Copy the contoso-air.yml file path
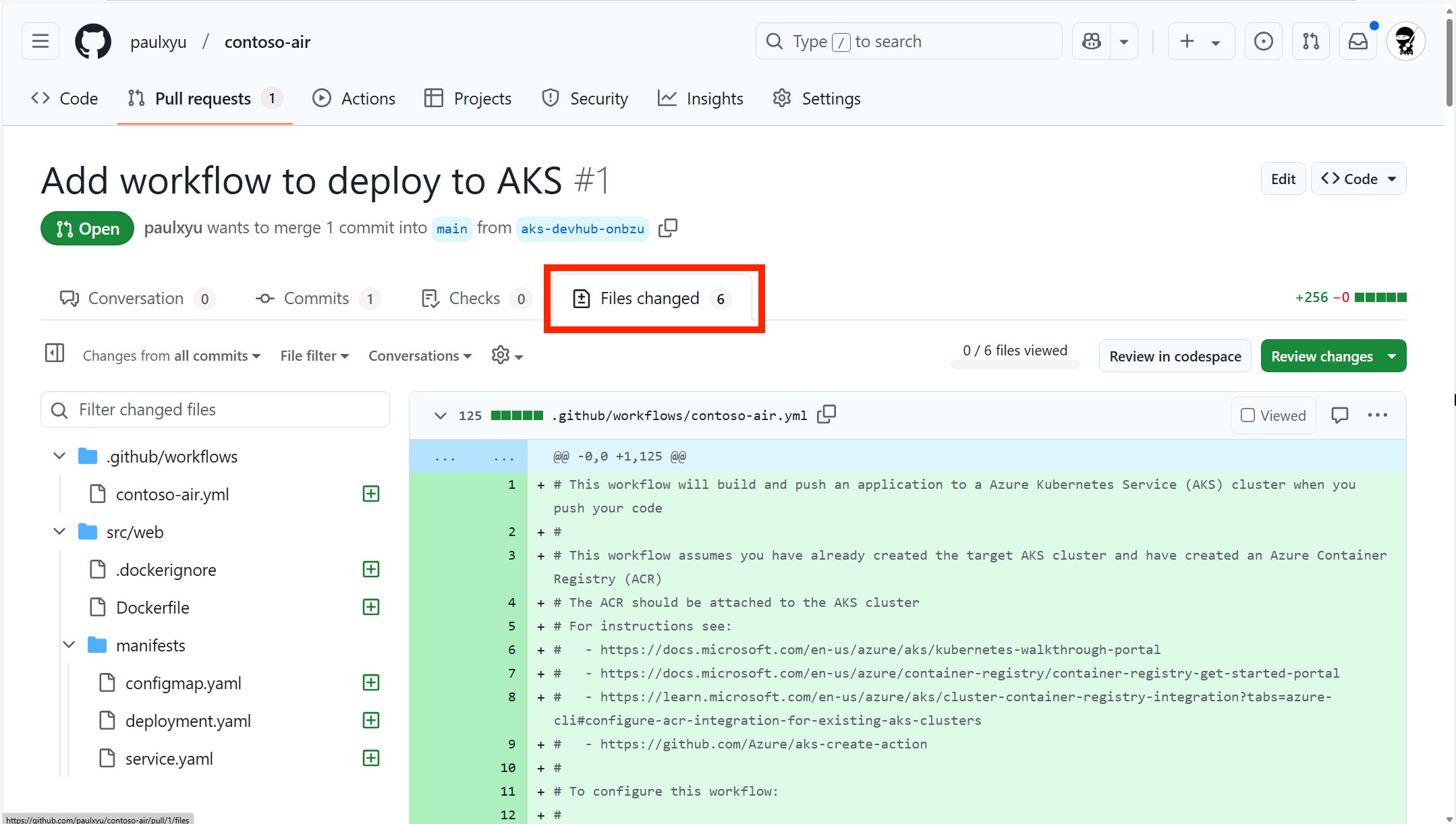Viewport: 1456px width, 824px height. click(827, 414)
